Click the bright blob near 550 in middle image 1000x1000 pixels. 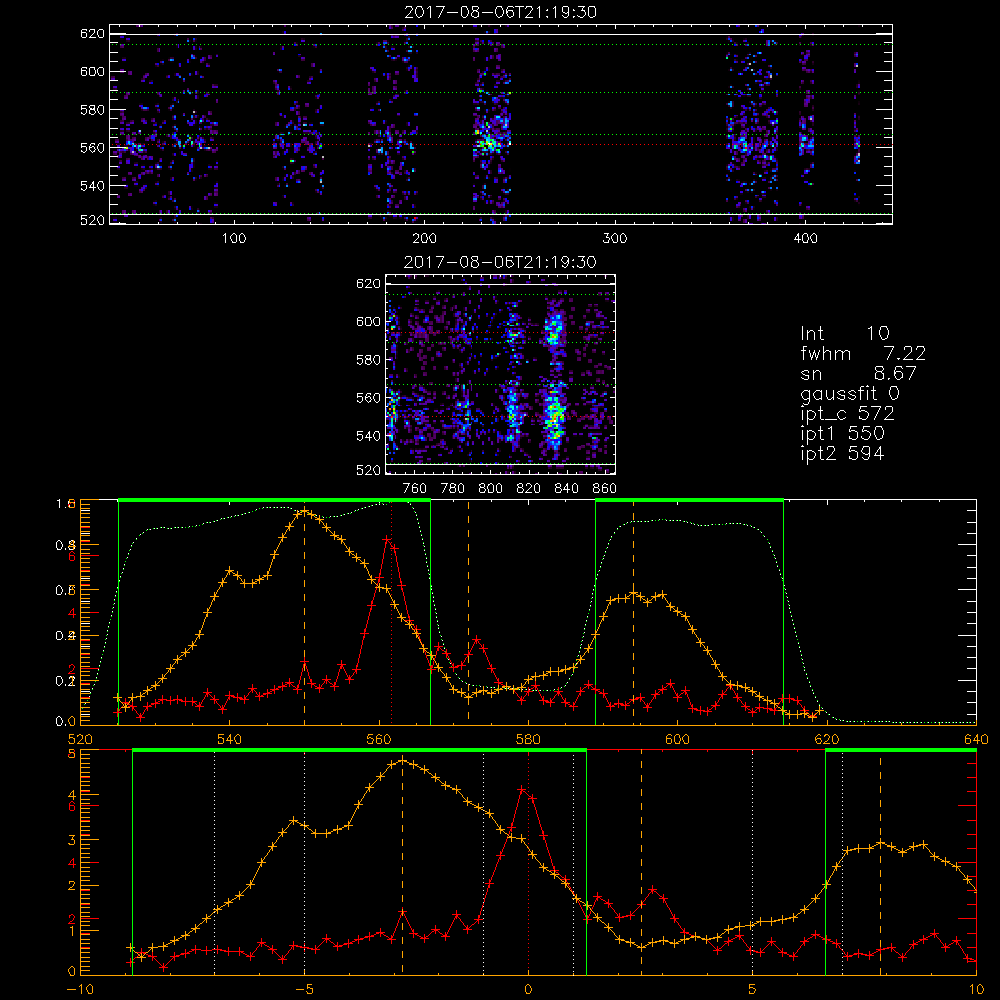point(554,416)
